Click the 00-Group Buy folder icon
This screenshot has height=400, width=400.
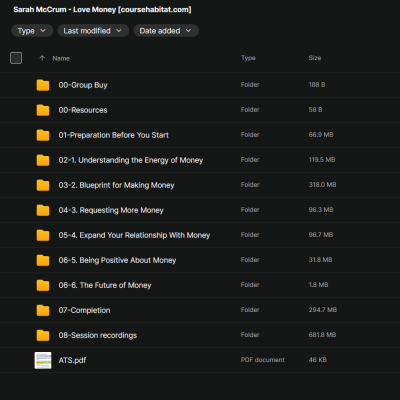43,85
